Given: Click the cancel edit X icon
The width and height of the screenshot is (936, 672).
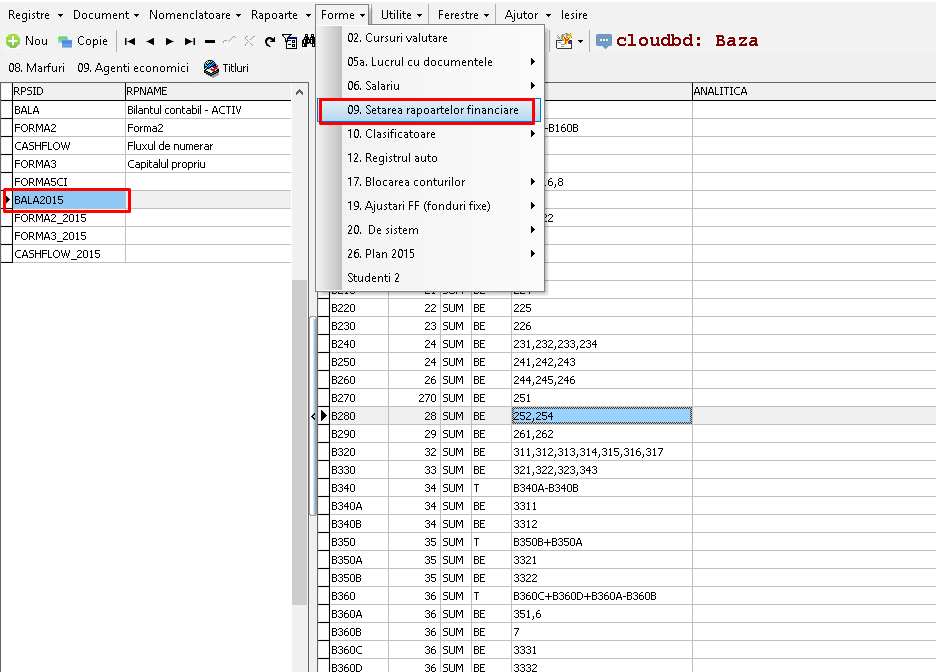Looking at the screenshot, I should [x=250, y=41].
